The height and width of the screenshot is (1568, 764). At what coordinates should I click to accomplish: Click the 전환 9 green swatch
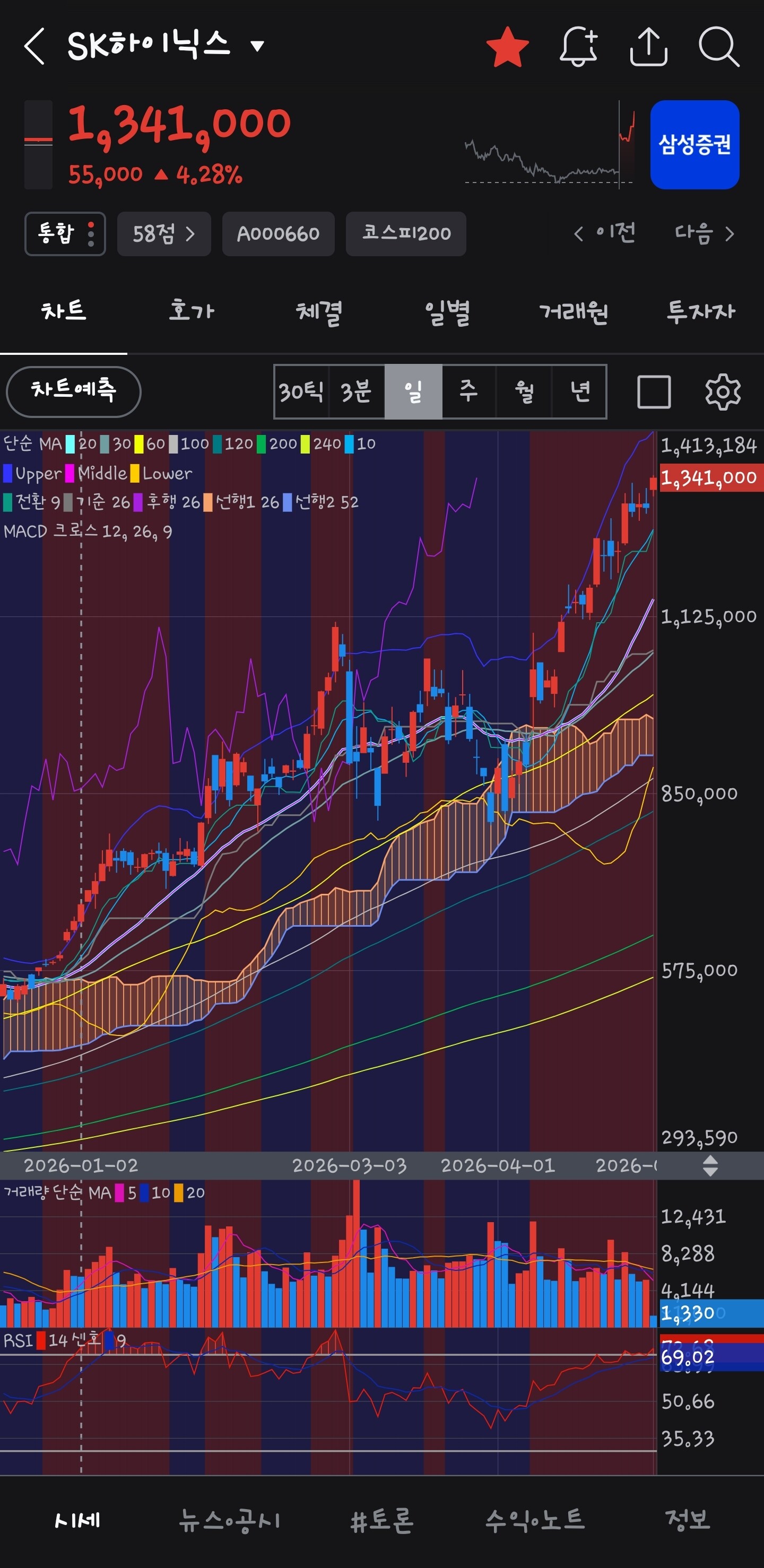point(8,502)
